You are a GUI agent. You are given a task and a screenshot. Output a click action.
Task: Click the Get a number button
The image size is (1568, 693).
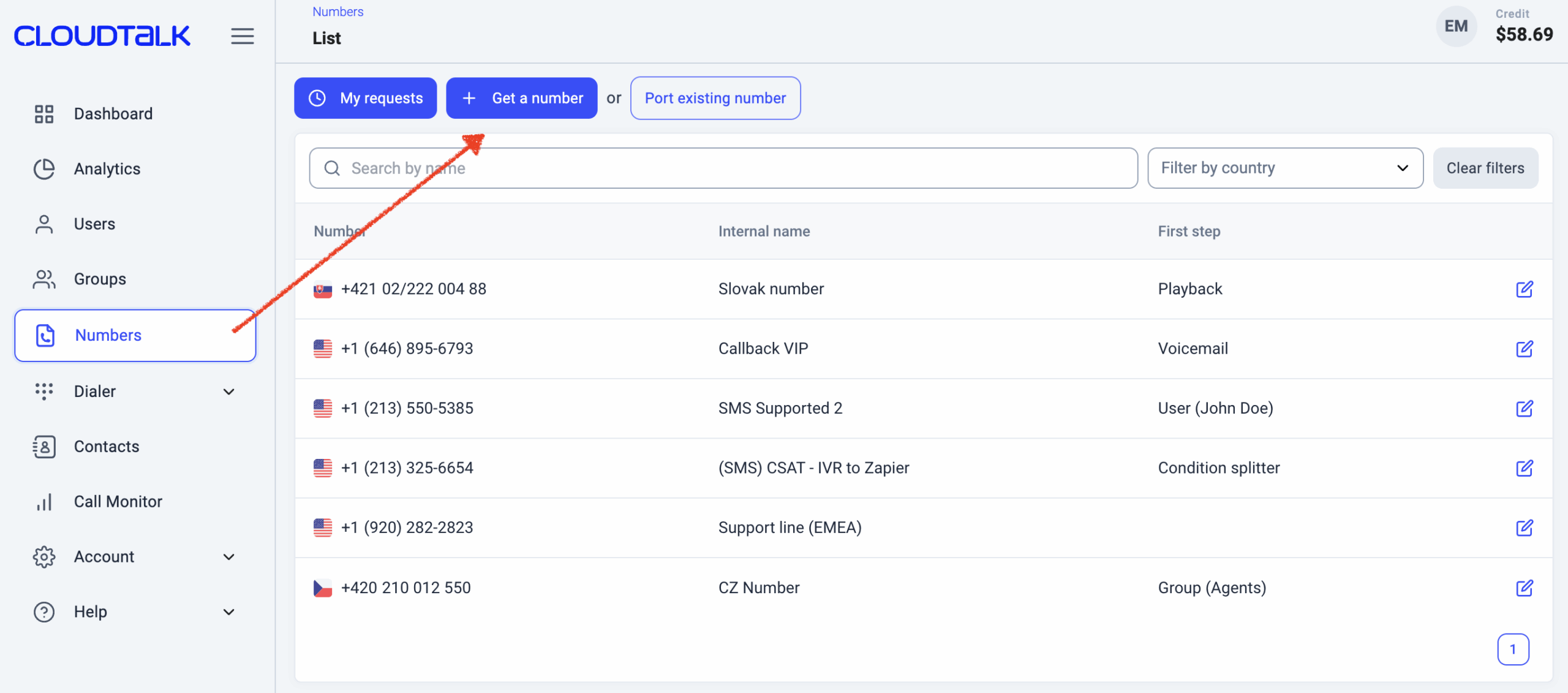pyautogui.click(x=521, y=98)
